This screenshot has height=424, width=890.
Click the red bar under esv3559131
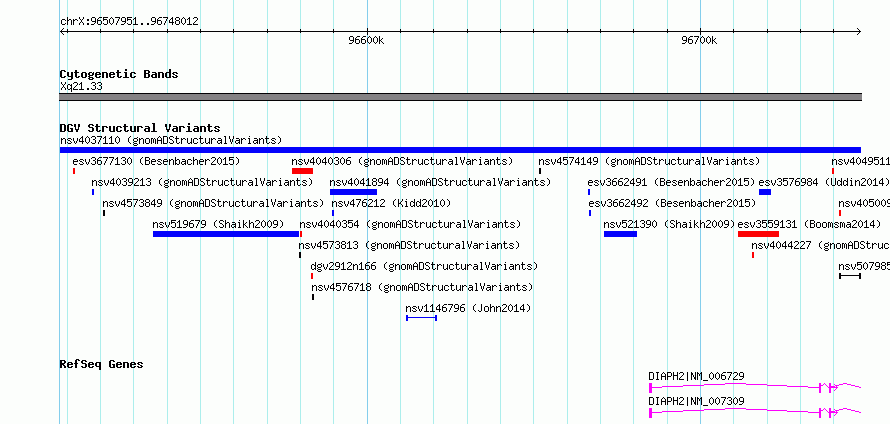point(758,234)
